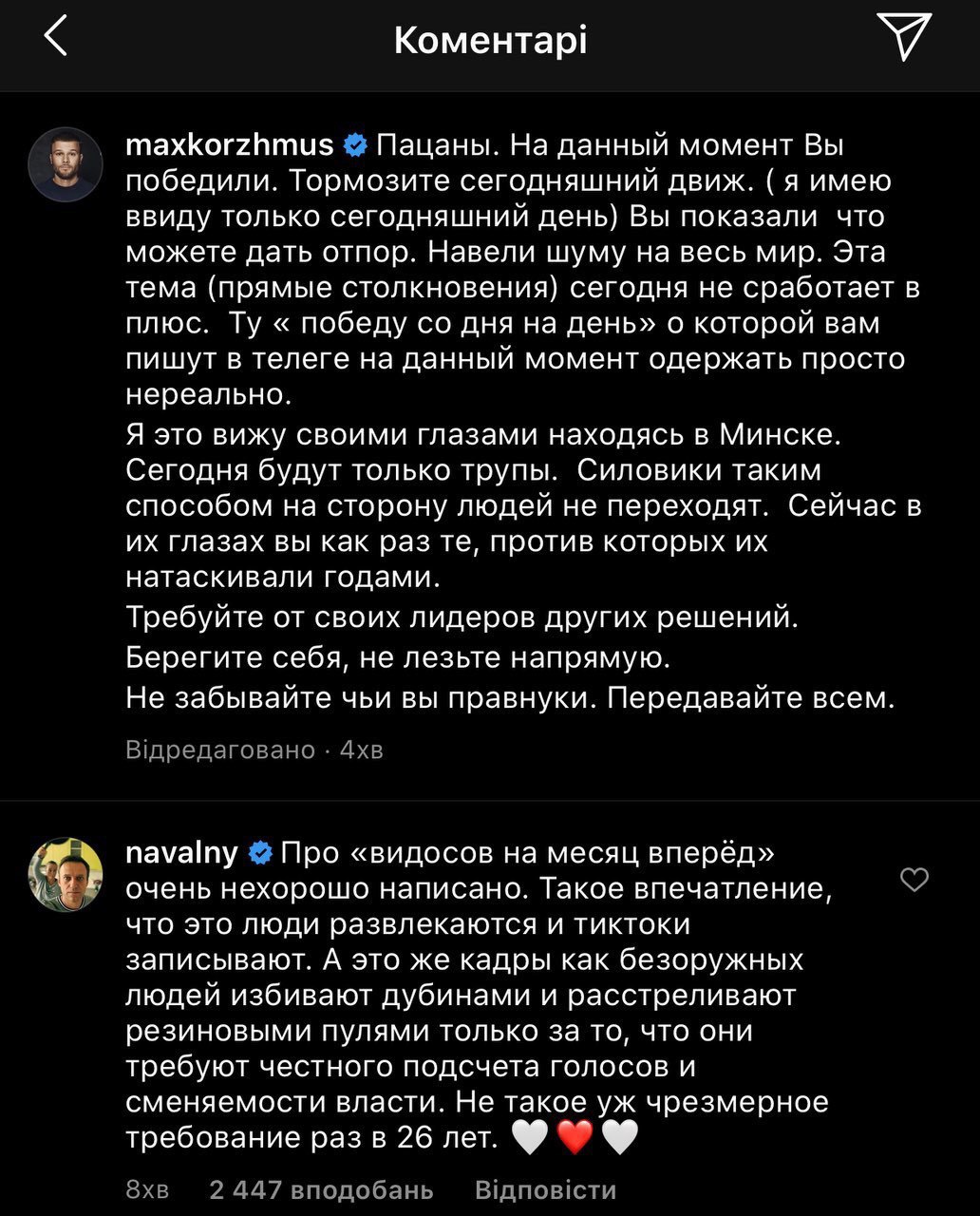The width and height of the screenshot is (980, 1216).
Task: Click the red heart emoji in the comment
Action: (x=575, y=1137)
